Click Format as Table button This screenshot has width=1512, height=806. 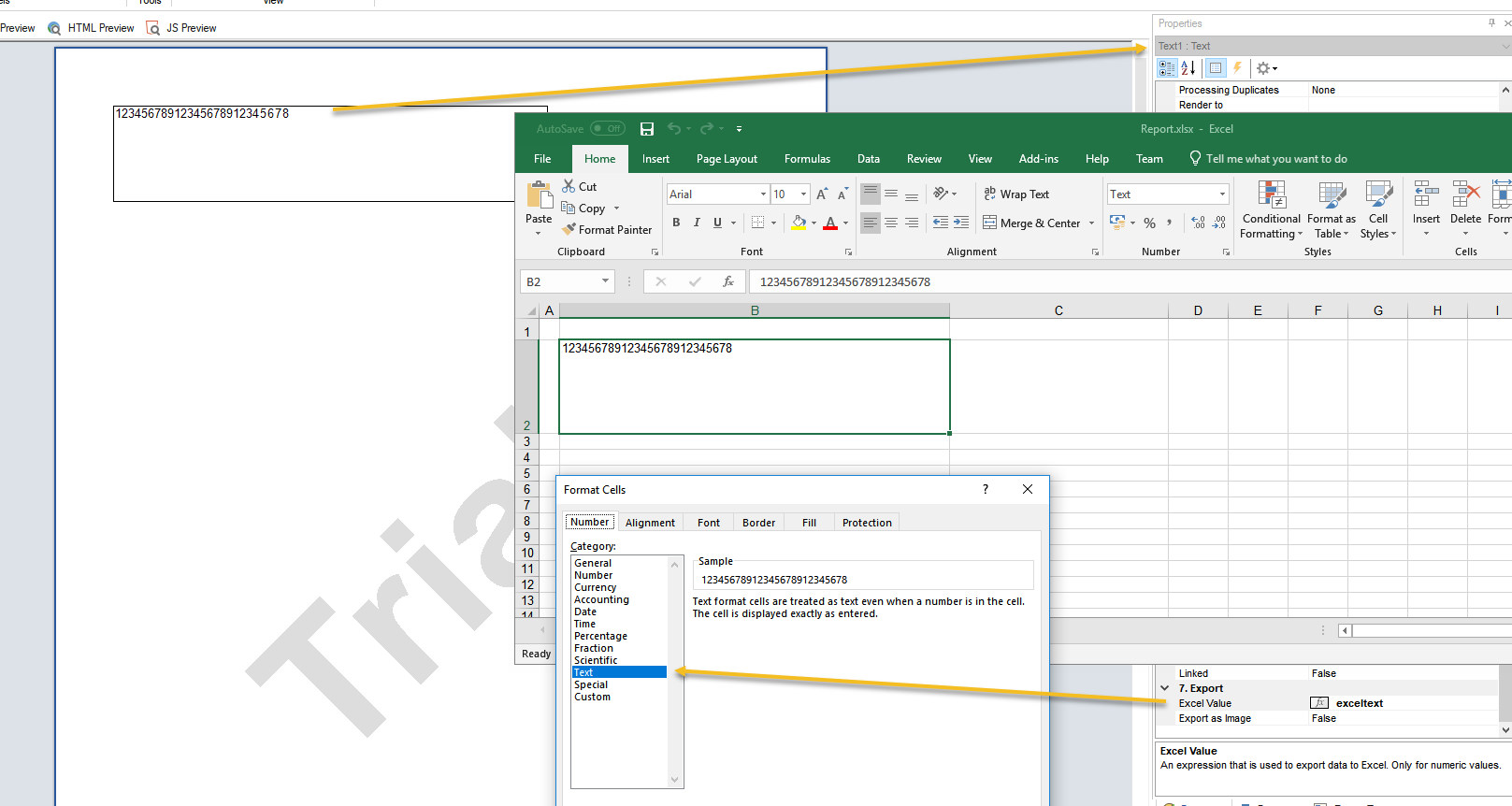coord(1332,210)
